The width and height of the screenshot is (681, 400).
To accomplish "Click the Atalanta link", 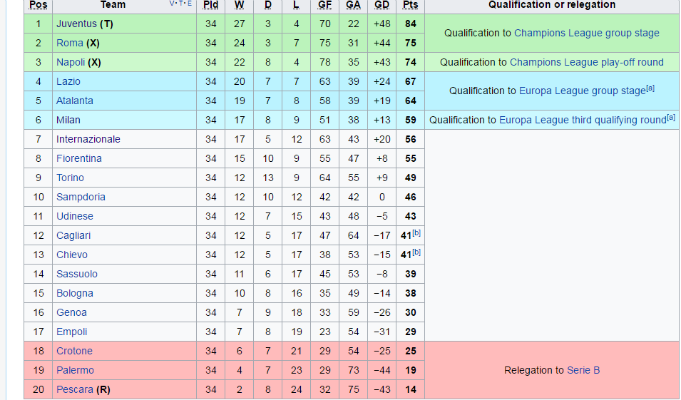I will [75, 101].
